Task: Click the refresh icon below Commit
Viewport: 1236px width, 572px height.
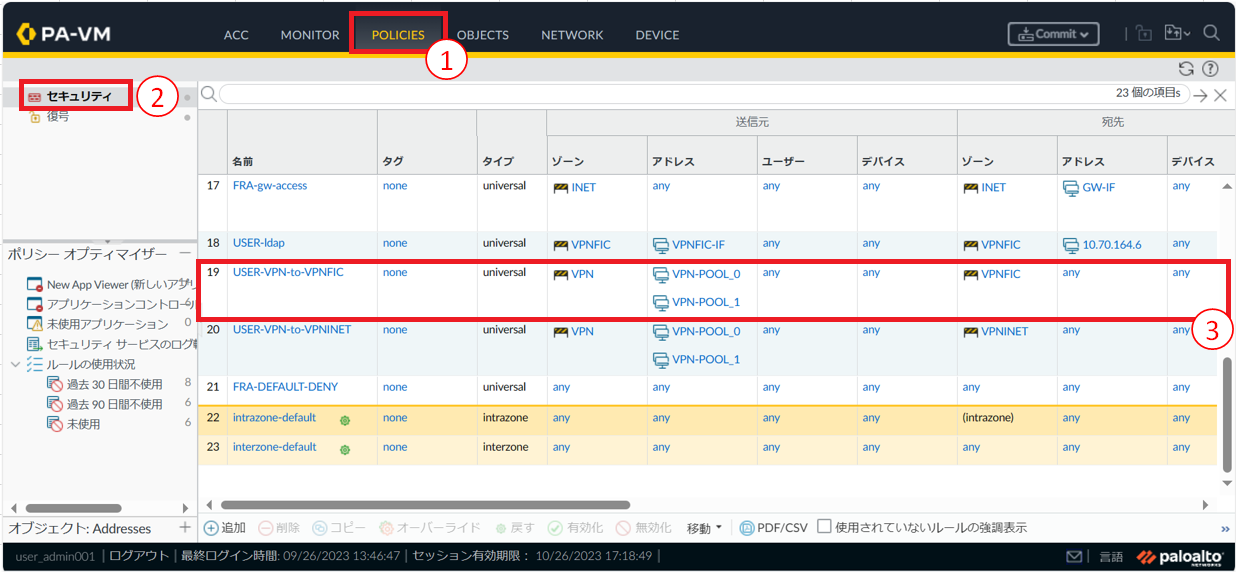Action: point(1186,68)
